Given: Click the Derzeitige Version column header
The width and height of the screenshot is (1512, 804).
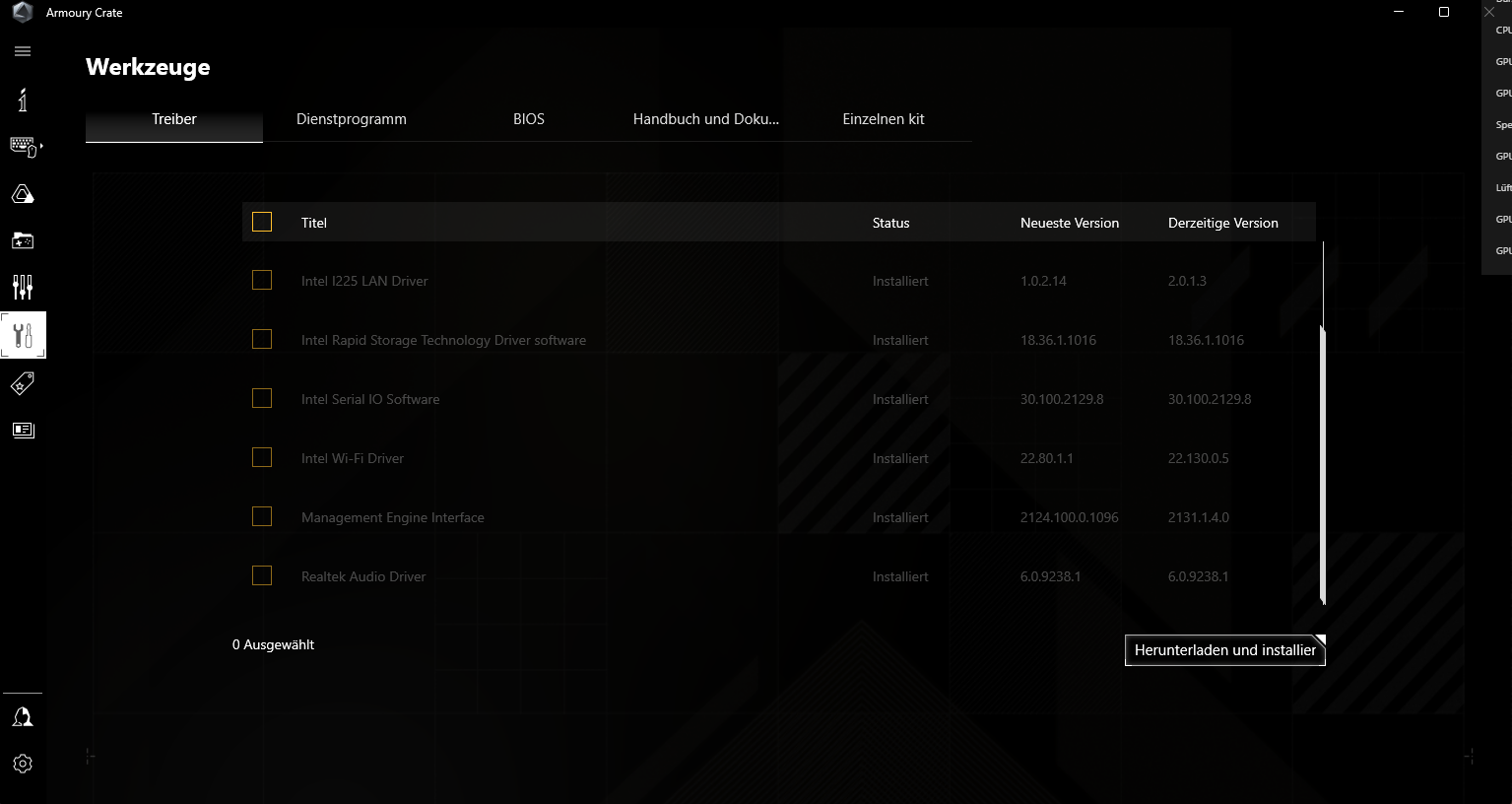Looking at the screenshot, I should (1223, 223).
